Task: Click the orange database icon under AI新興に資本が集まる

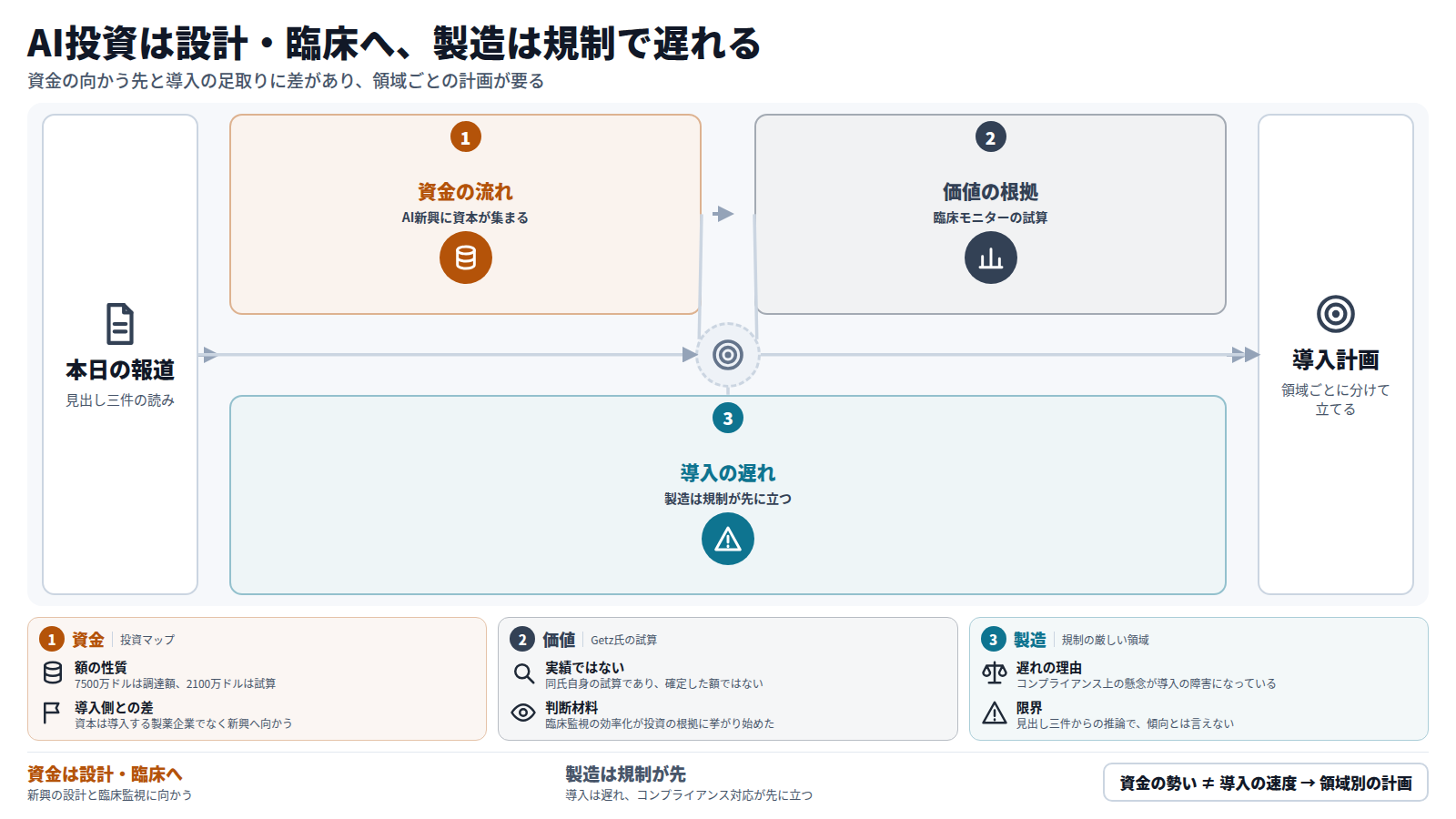Action: pos(466,258)
